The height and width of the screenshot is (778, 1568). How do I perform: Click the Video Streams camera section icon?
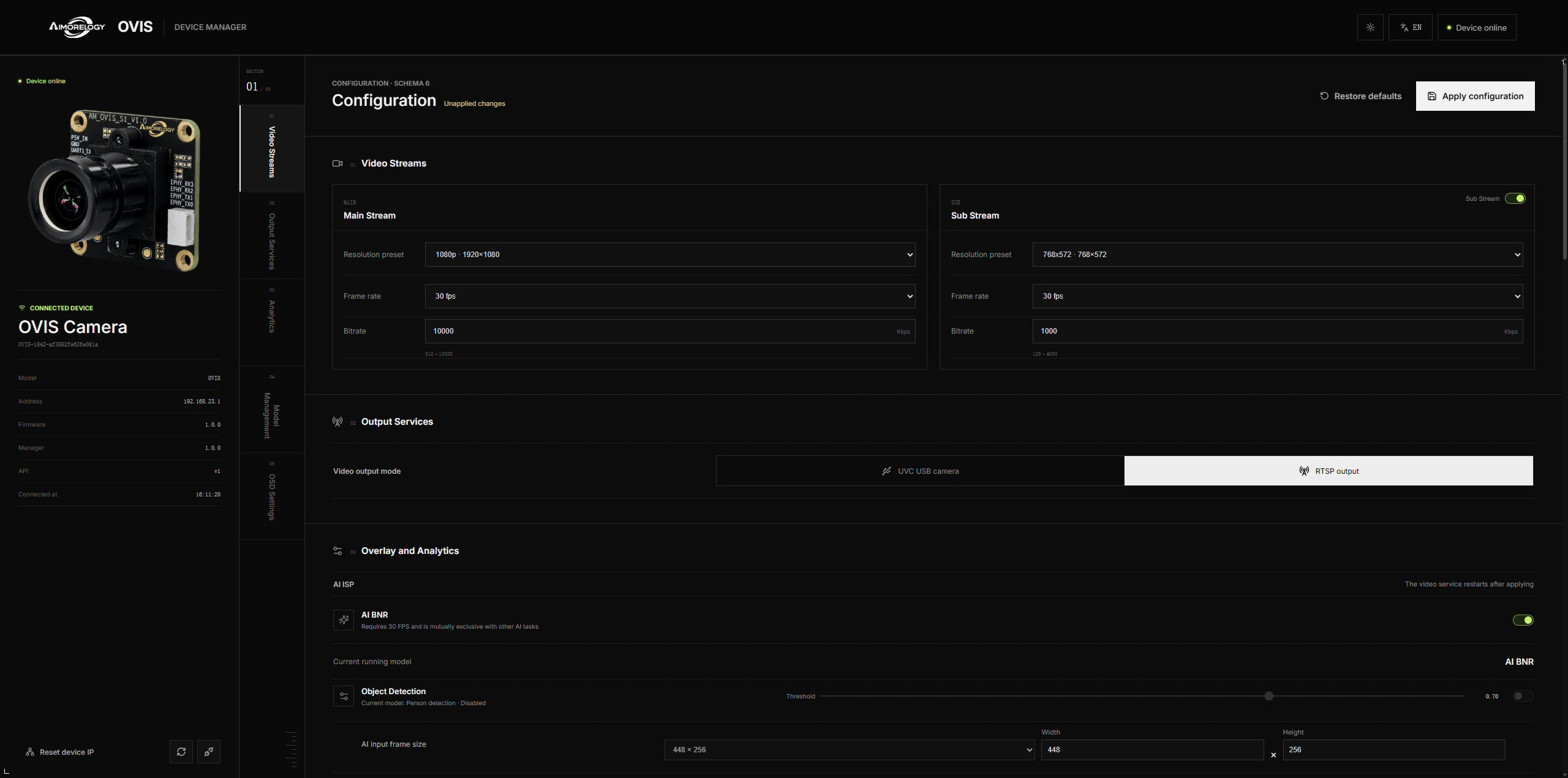point(337,163)
